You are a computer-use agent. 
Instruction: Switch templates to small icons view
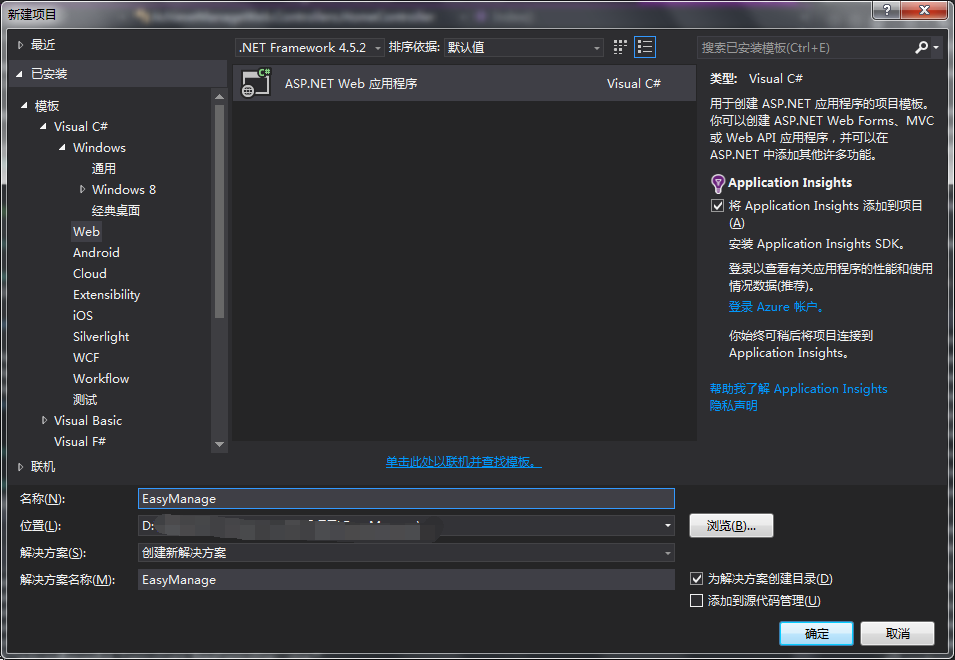(x=620, y=47)
